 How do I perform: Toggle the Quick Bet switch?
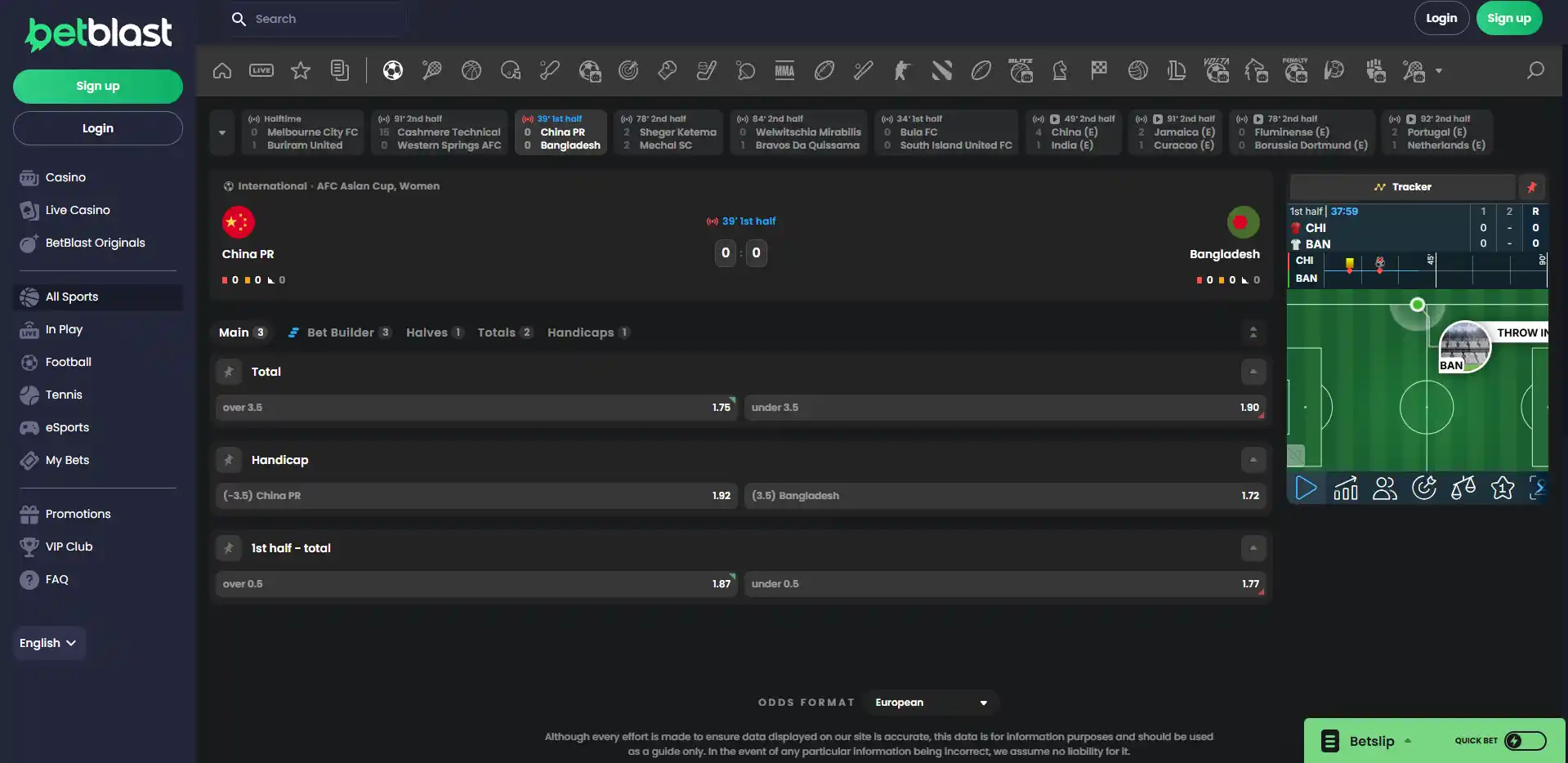(1526, 741)
